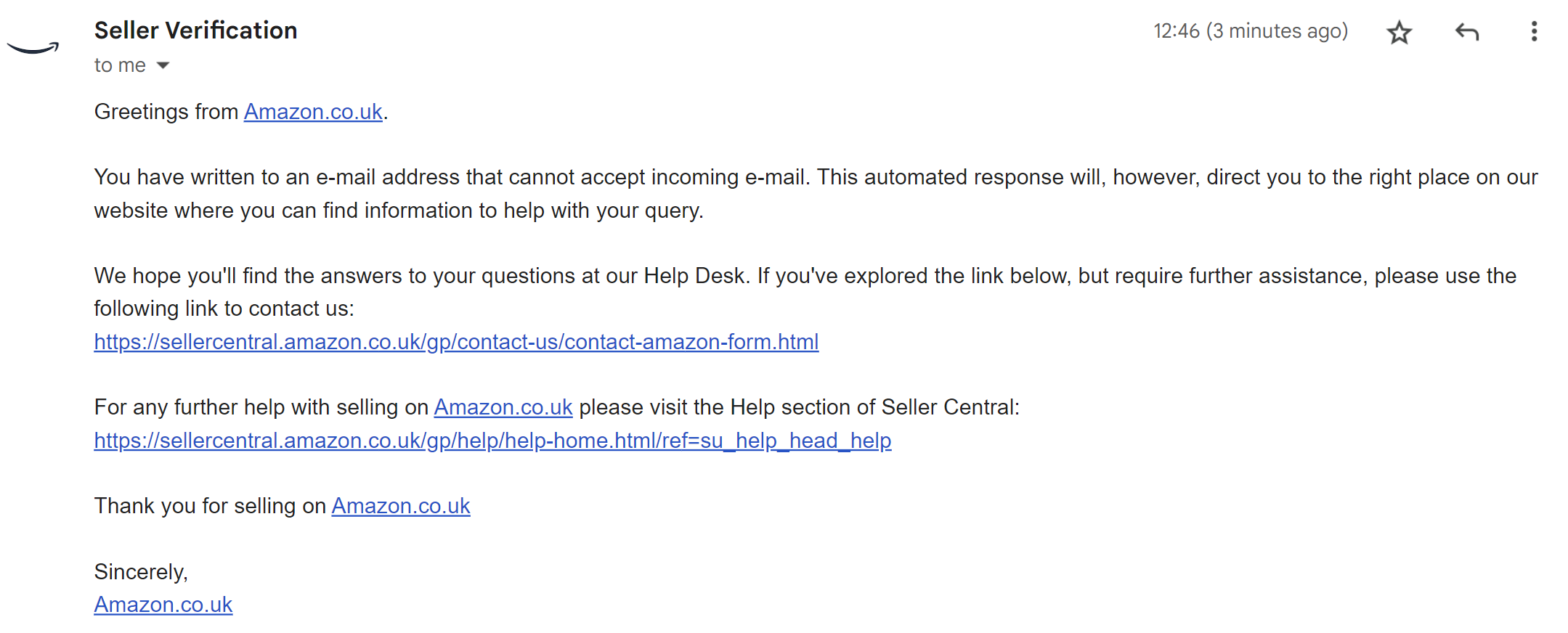Click the "to me" recipient text
The height and width of the screenshot is (633, 1568).
pos(120,65)
